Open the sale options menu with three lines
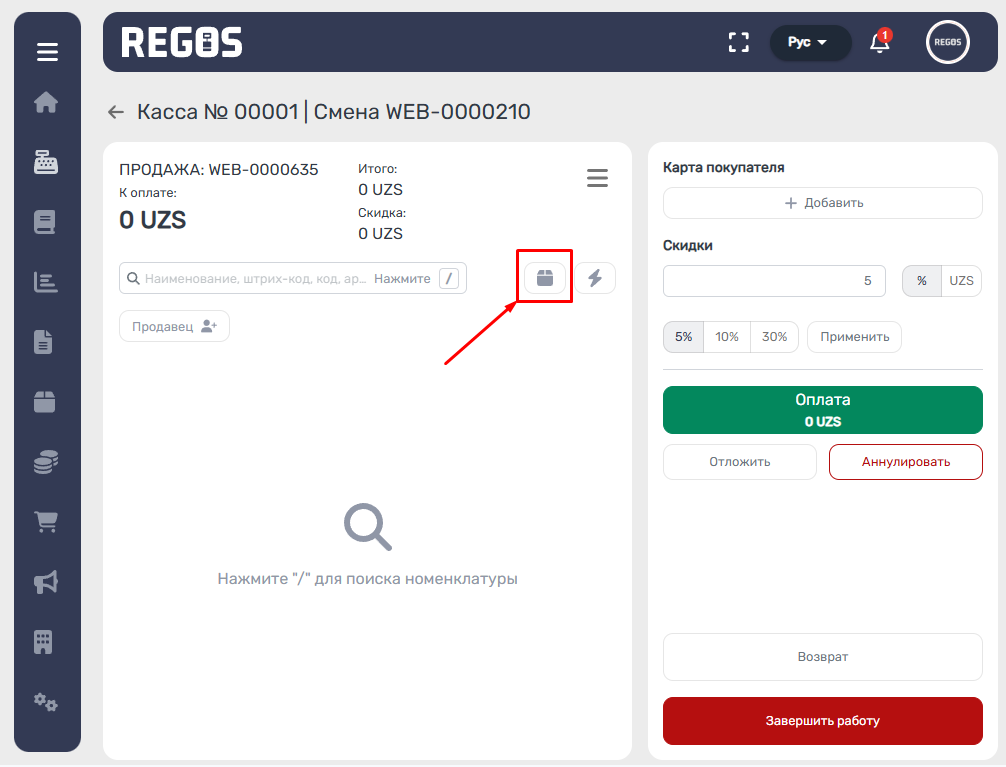The width and height of the screenshot is (1006, 767). point(597,179)
